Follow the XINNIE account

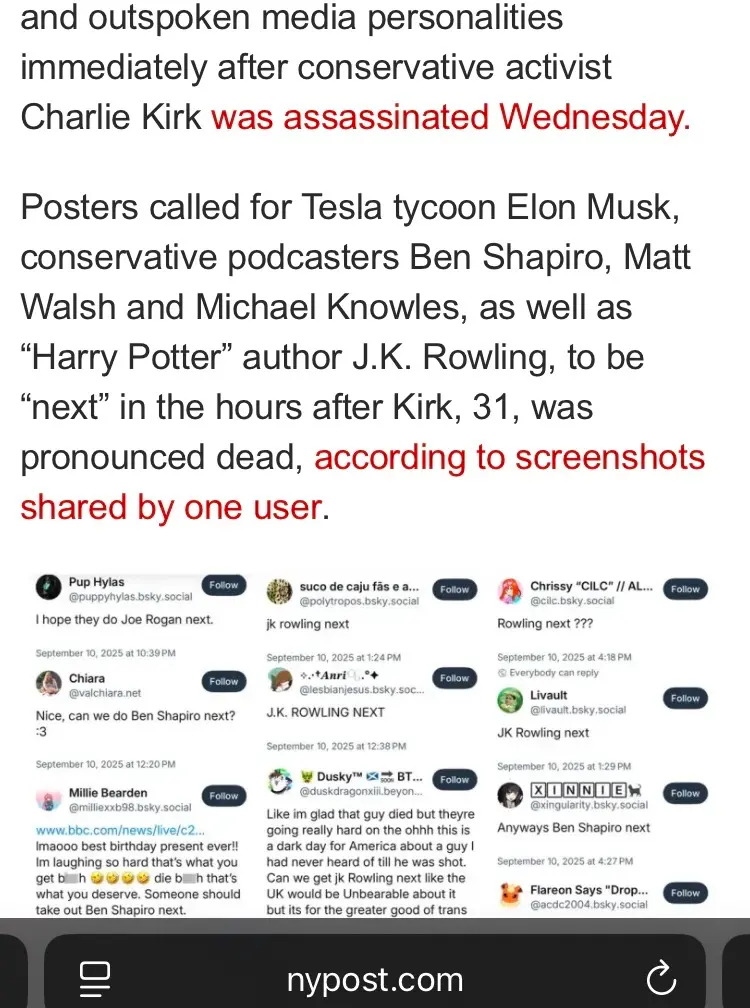click(685, 793)
